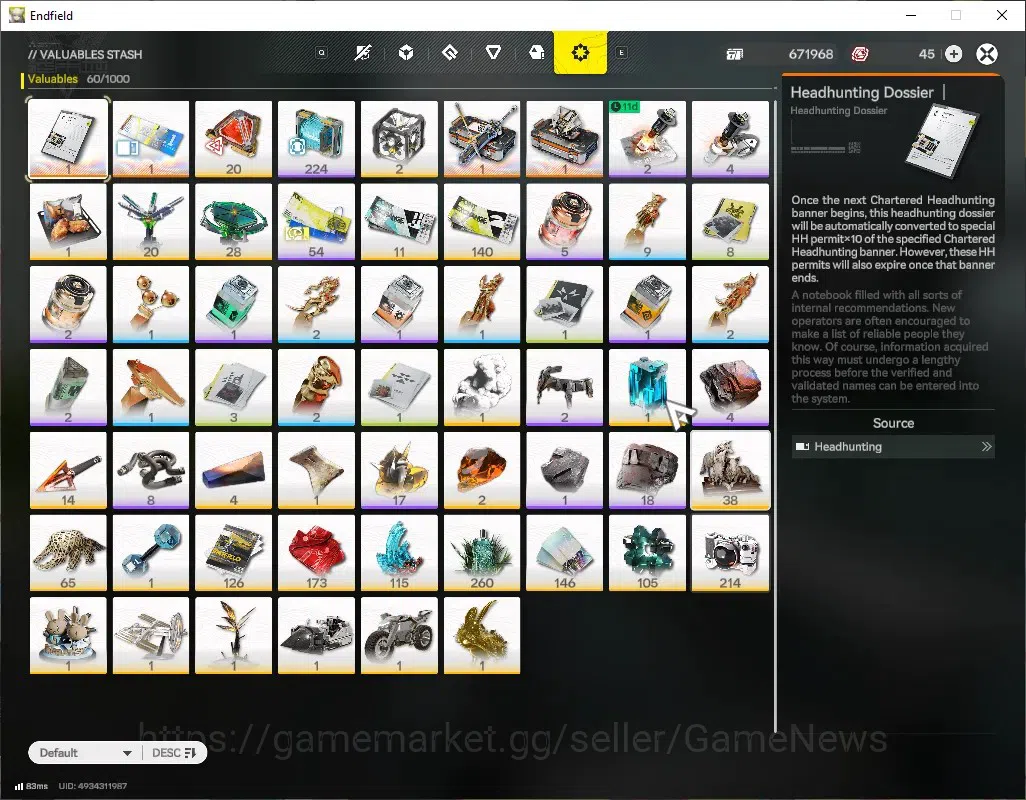
Task: Select the red jar item with 5
Action: click(x=565, y=222)
